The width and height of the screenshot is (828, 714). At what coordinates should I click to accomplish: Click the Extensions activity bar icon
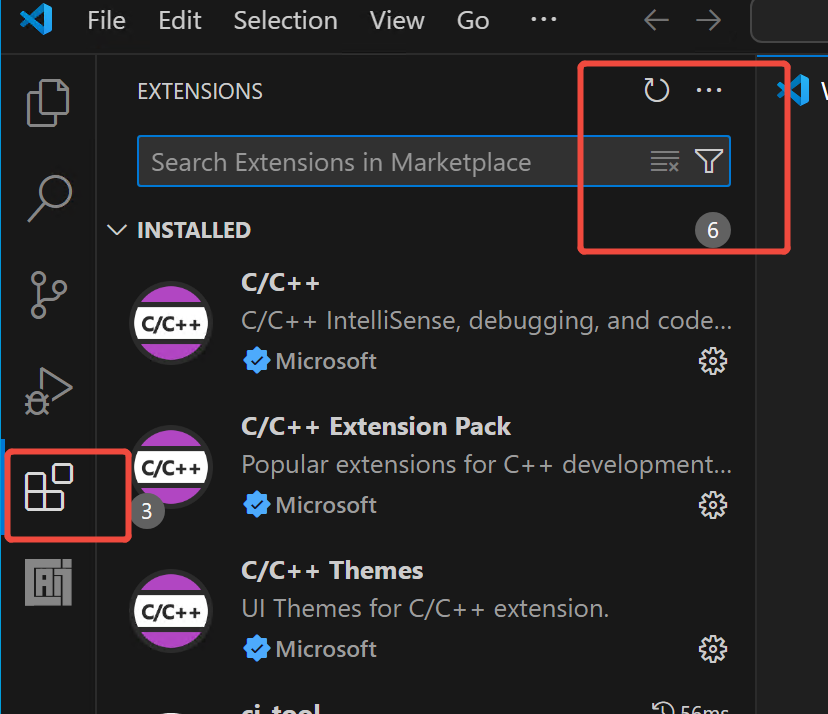50,487
